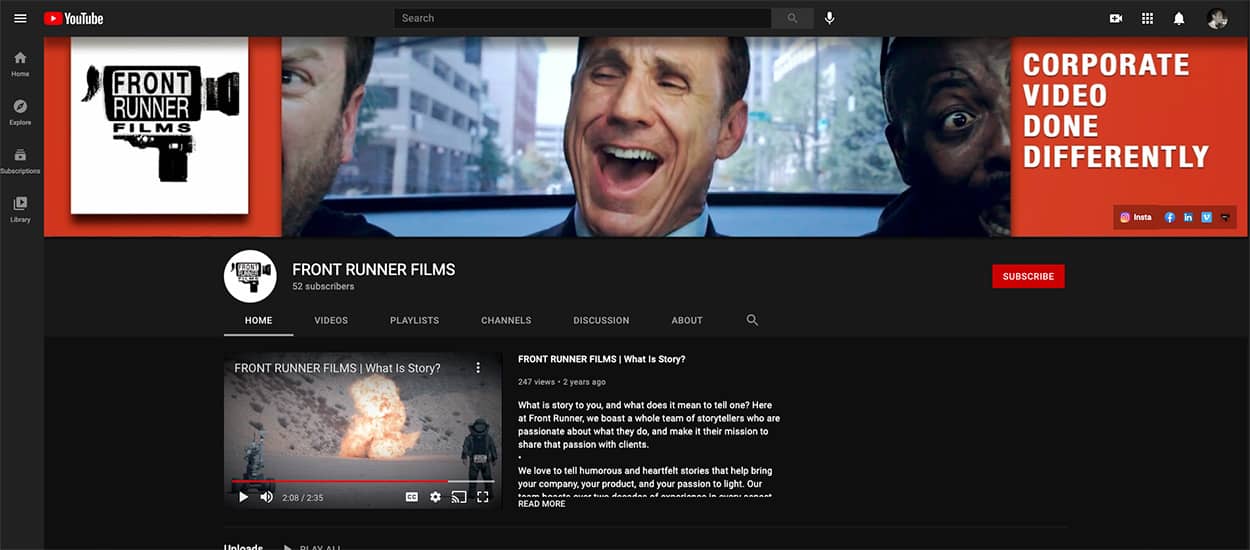
Task: Click the 247 views text
Action: [x=536, y=382]
